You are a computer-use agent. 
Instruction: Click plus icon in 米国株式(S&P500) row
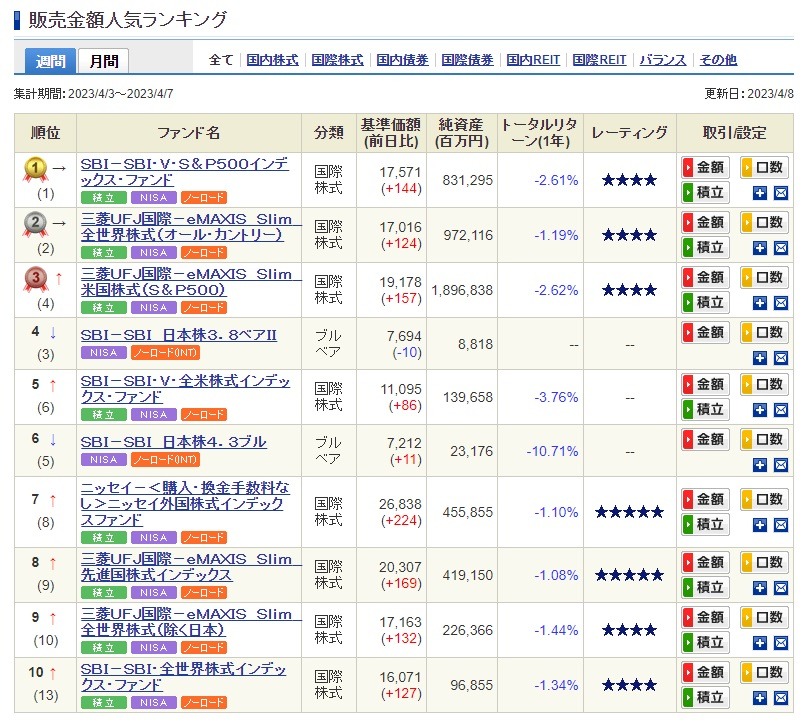759,303
